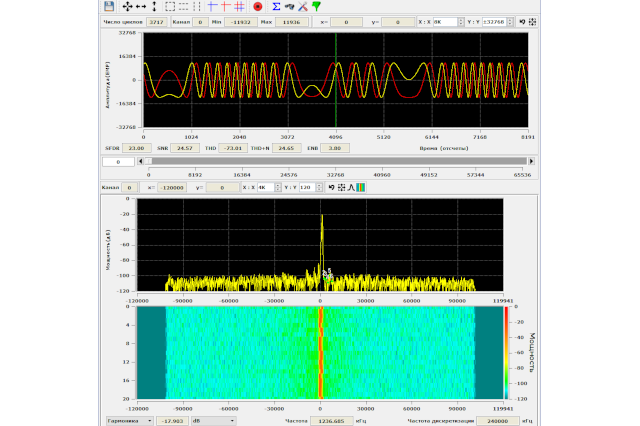Toggle the blue vertical cursor marker
The height and width of the screenshot is (426, 640).
tap(212, 6)
